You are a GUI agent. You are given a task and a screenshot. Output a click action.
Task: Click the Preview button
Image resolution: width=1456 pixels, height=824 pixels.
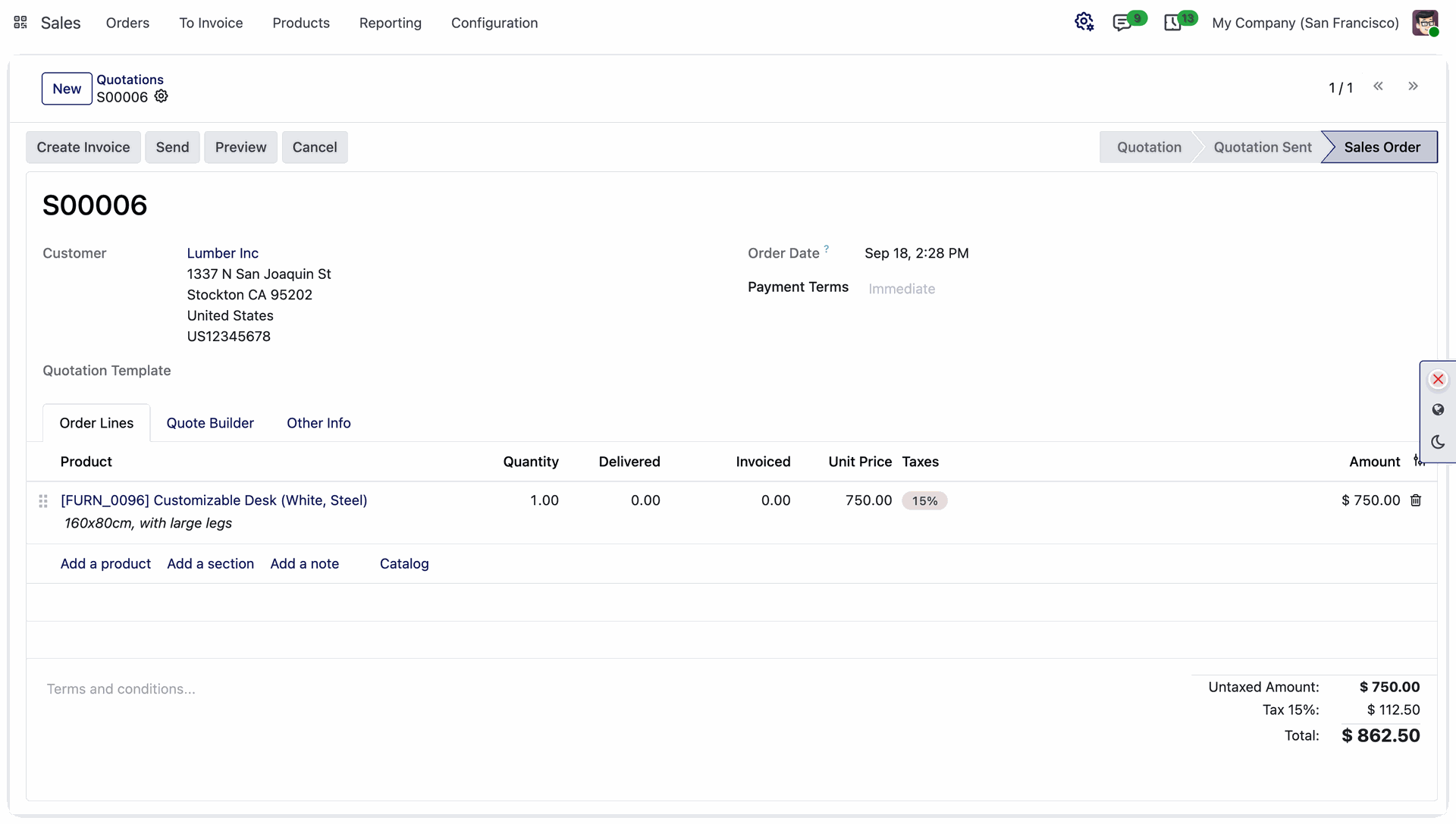coord(240,147)
